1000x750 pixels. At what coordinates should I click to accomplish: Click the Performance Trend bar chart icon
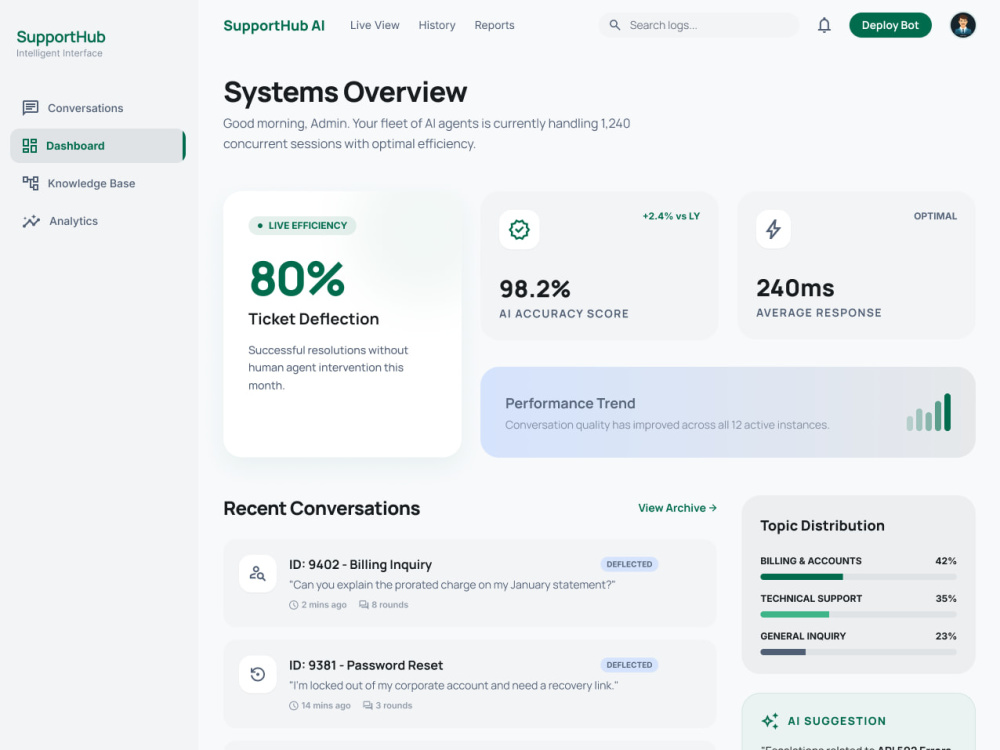[x=929, y=413]
